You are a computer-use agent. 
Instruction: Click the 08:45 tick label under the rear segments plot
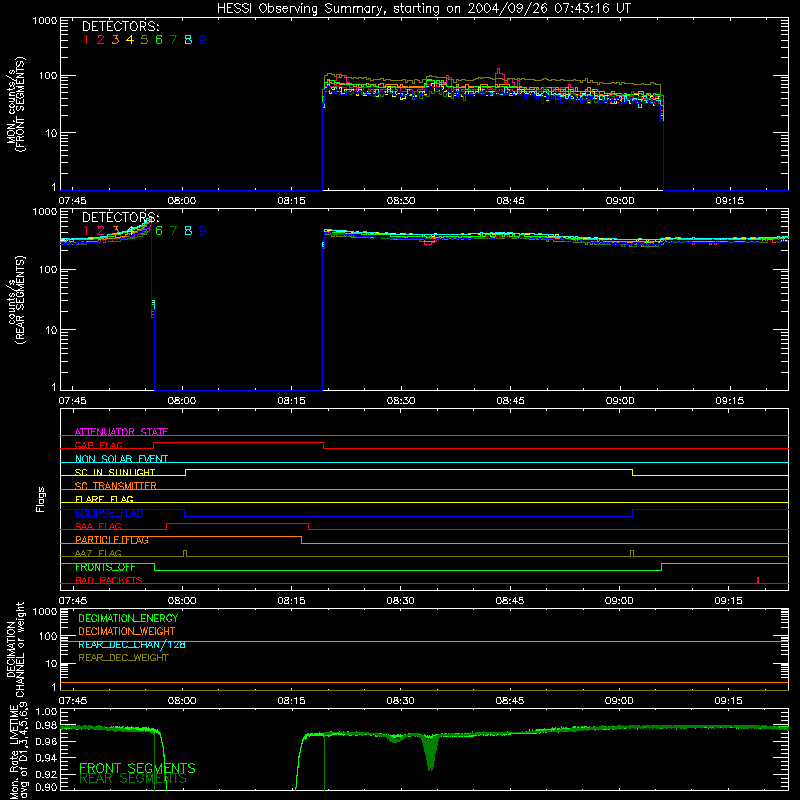point(510,401)
